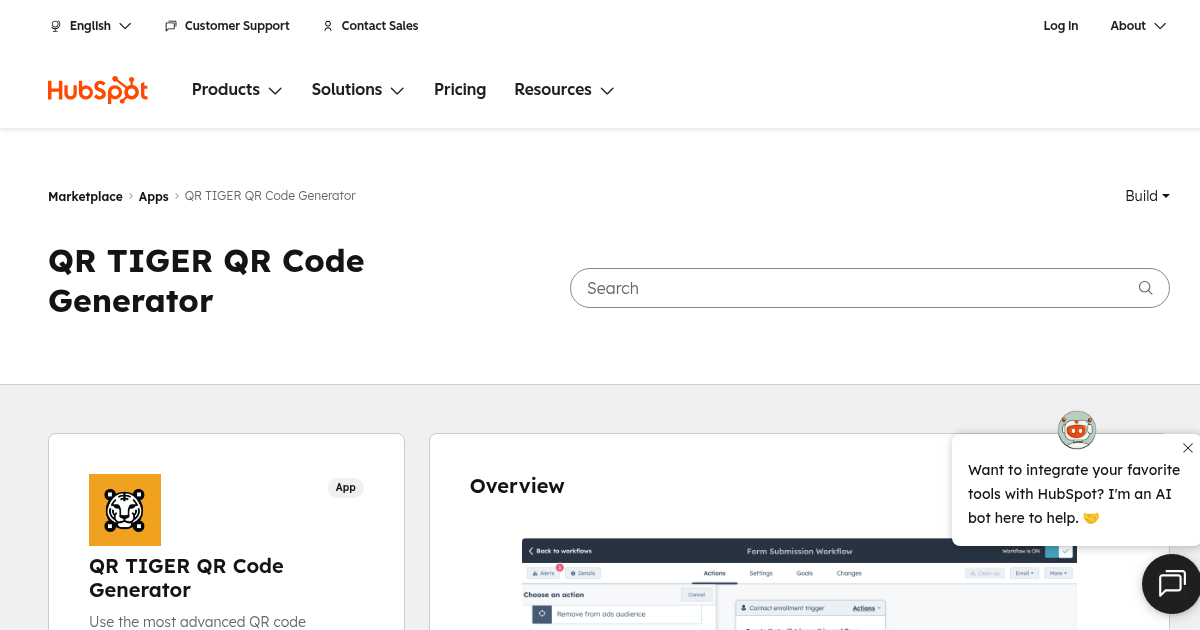Click the HubSpot logo
The height and width of the screenshot is (630, 1200).
[98, 90]
